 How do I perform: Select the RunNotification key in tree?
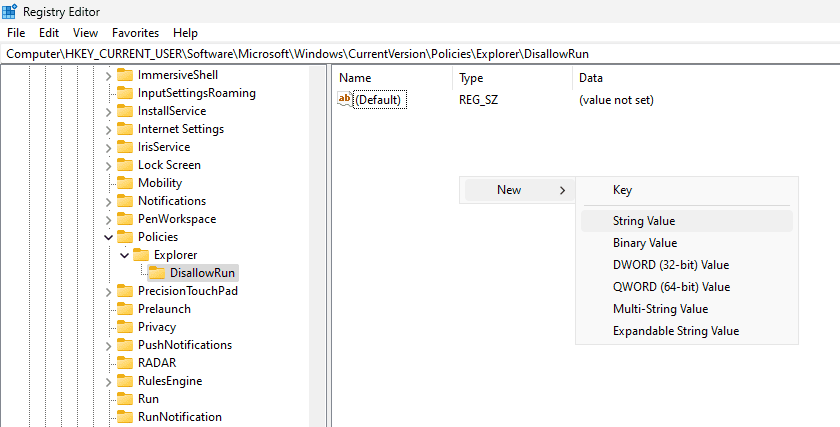[179, 417]
